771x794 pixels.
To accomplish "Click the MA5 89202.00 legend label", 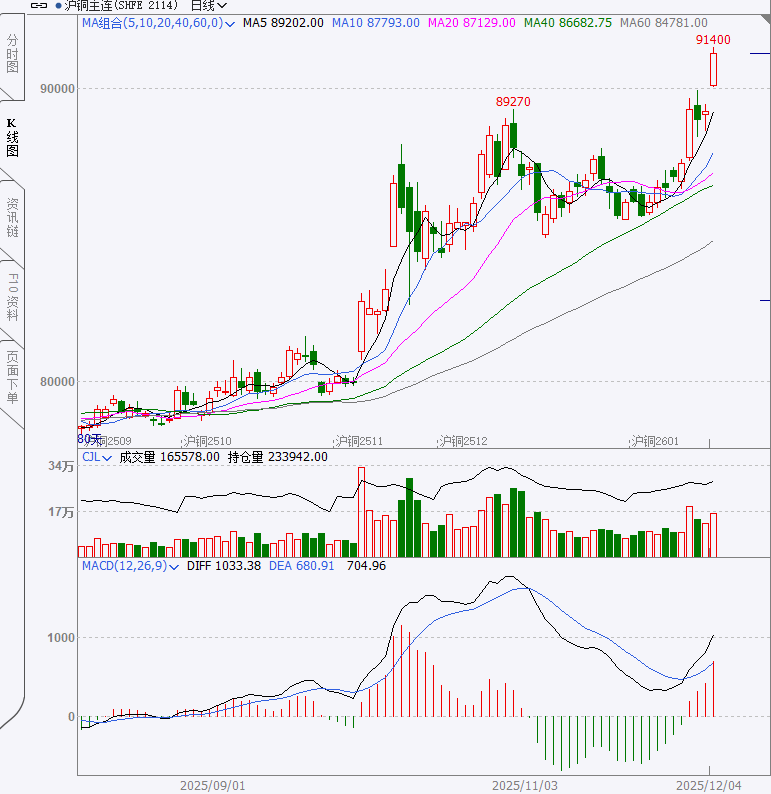I will (283, 22).
